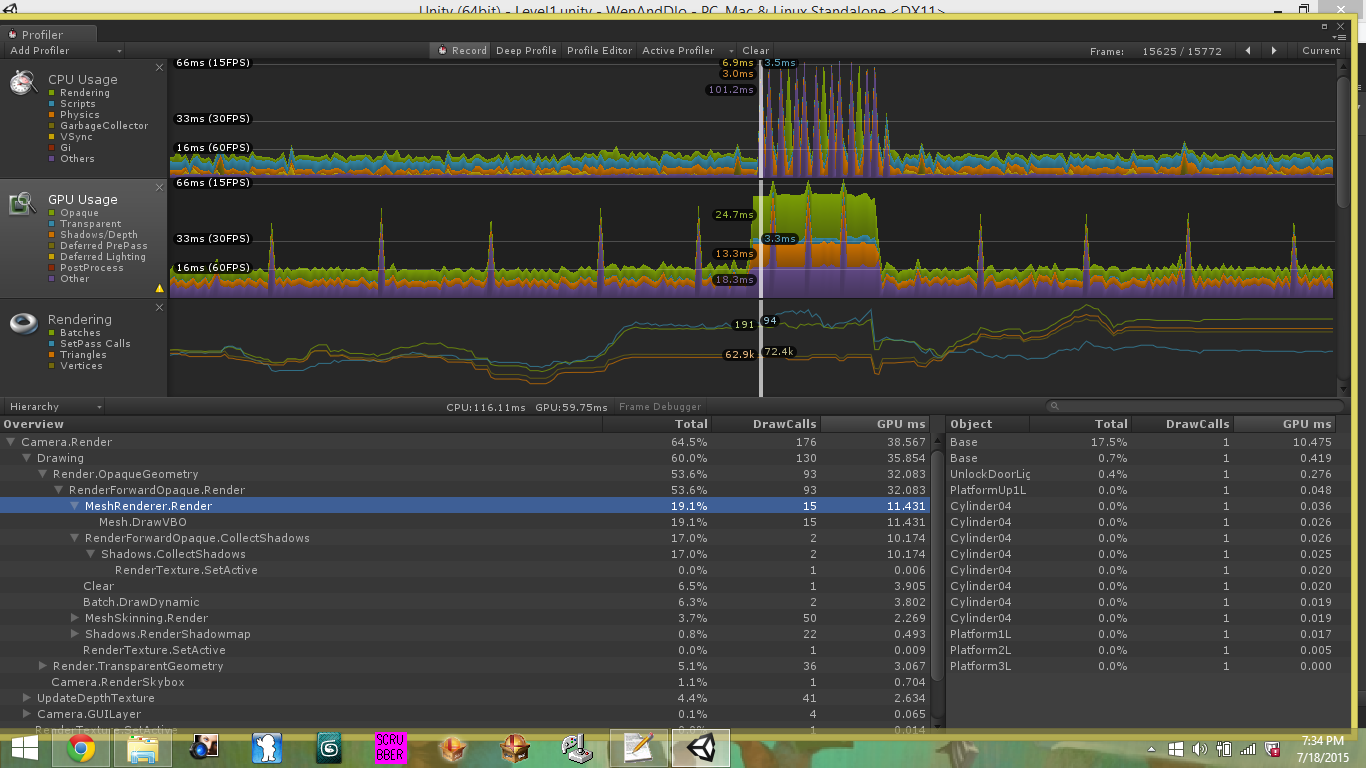
Task: Toggle the Opaque series in GPU Usage
Action: [74, 213]
